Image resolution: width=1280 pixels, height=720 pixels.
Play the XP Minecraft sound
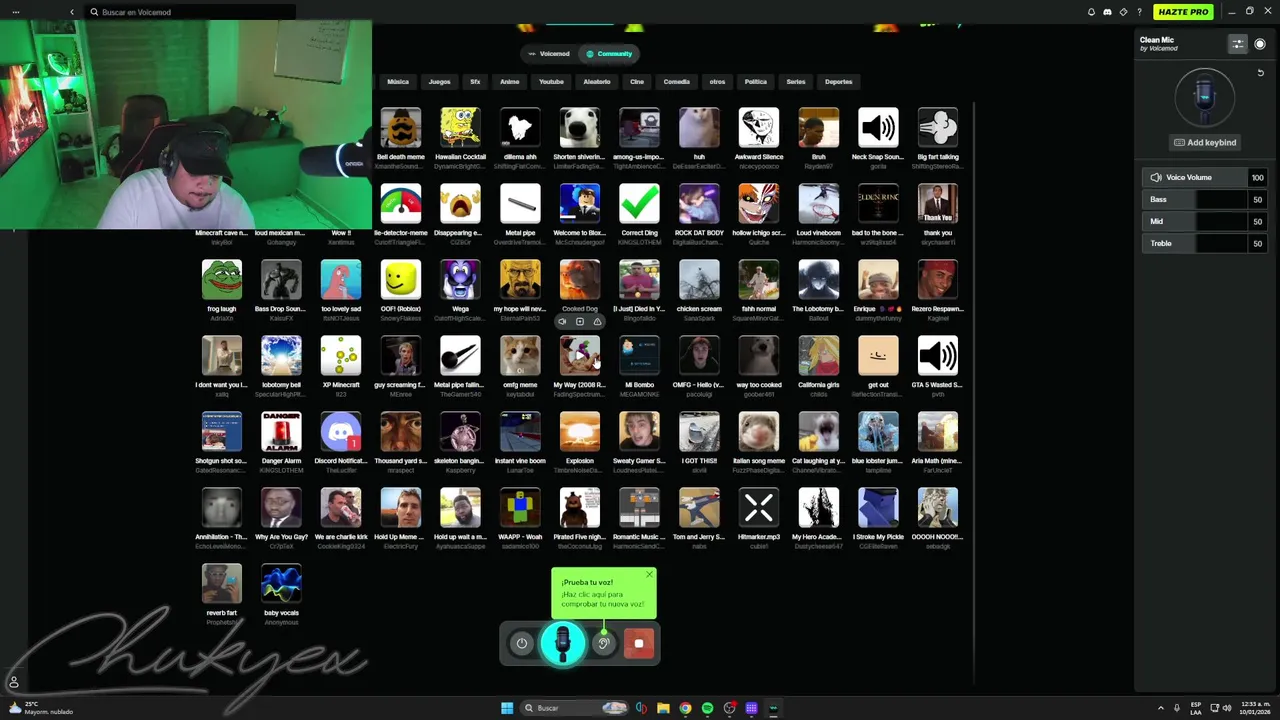[340, 356]
